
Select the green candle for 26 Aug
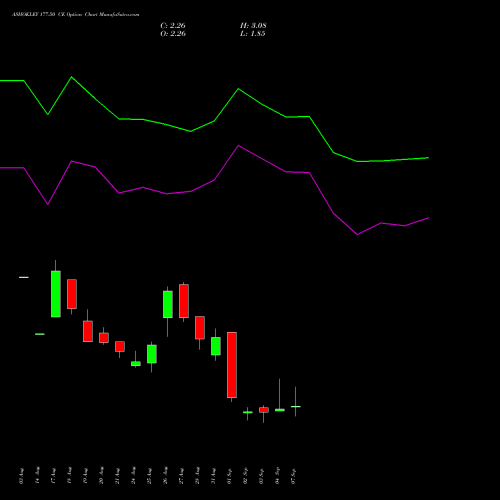168,304
